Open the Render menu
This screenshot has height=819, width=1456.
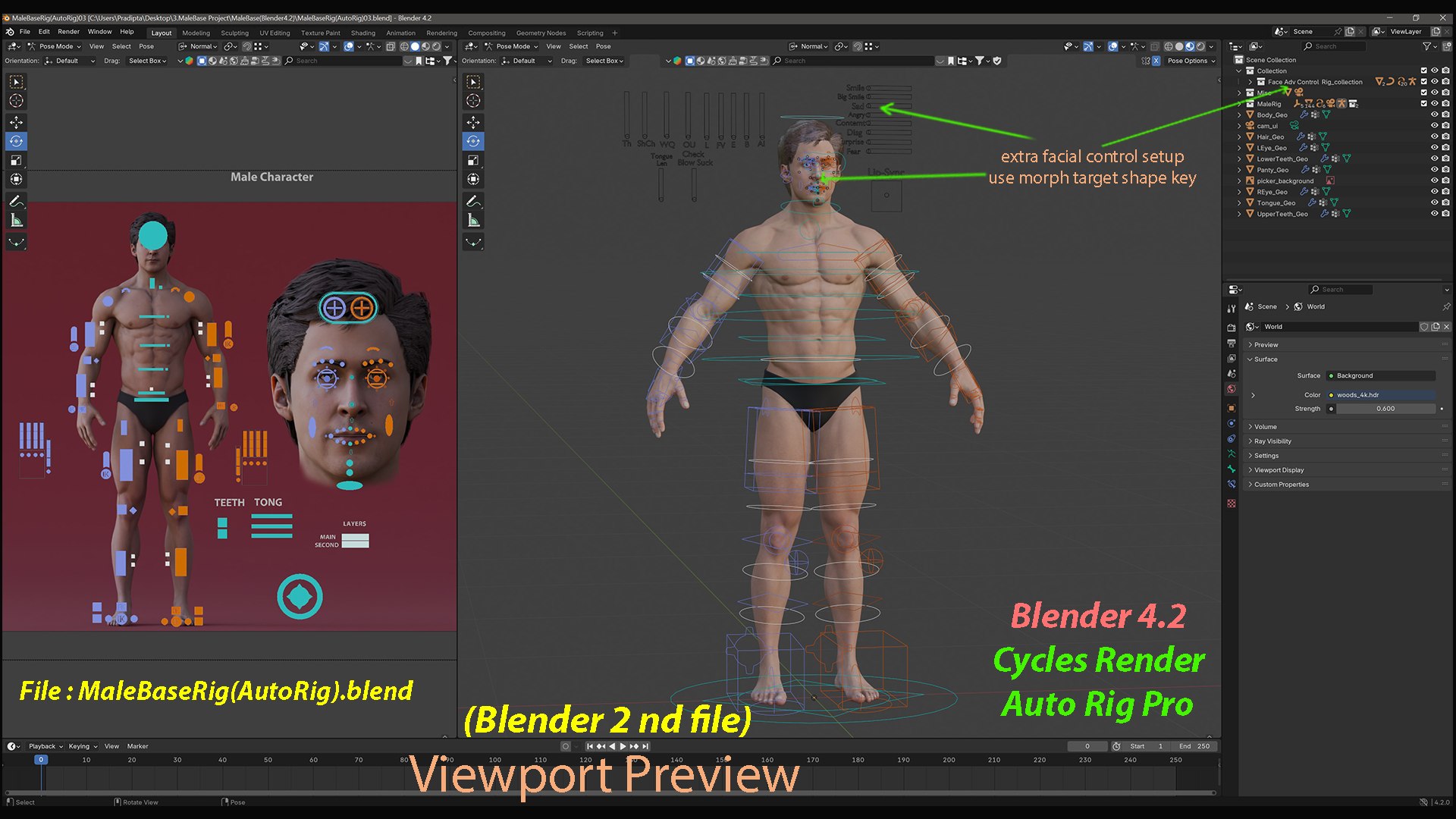coord(68,32)
